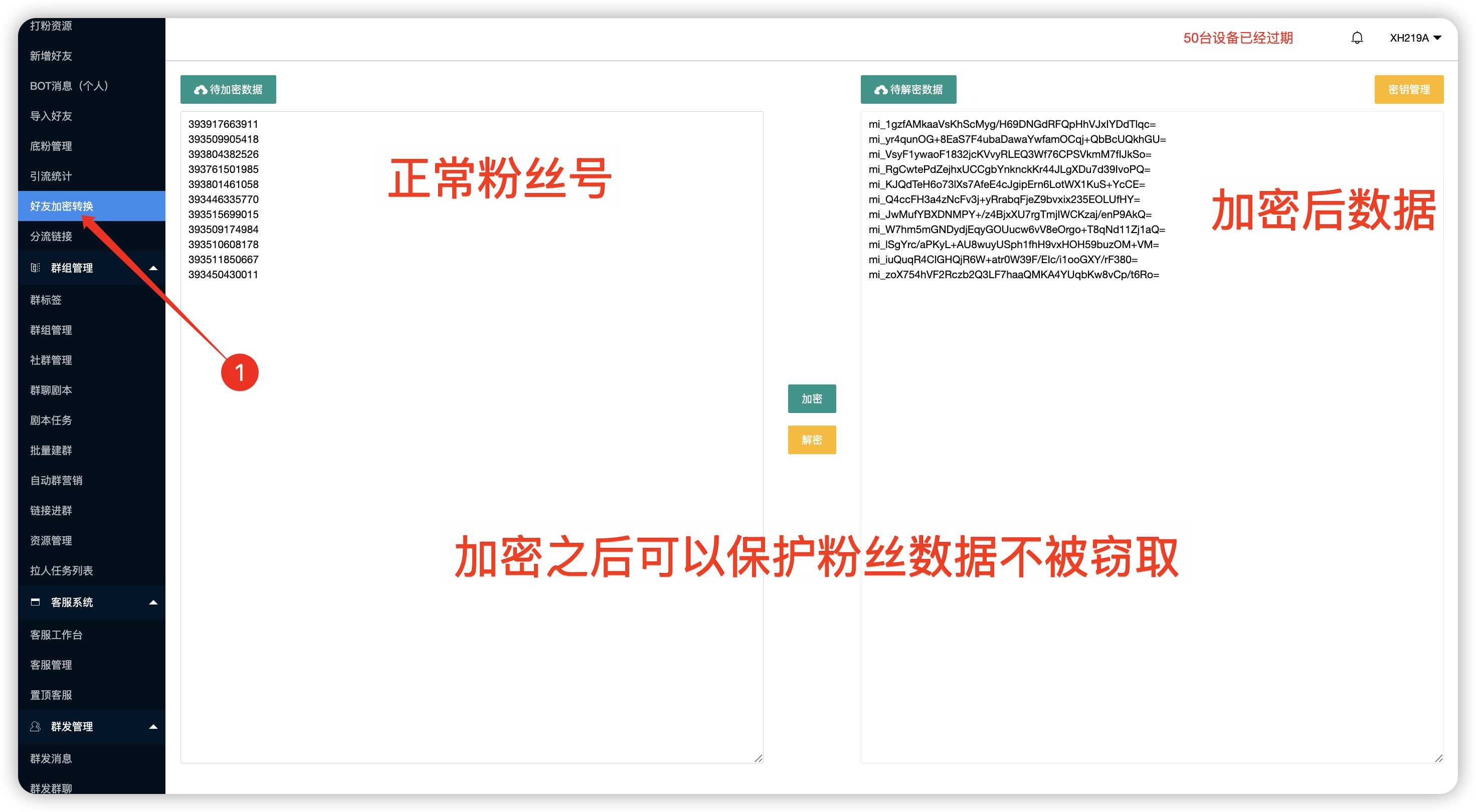The image size is (1476, 812).
Task: Click the 客服系统 section window icon
Action: 36,602
